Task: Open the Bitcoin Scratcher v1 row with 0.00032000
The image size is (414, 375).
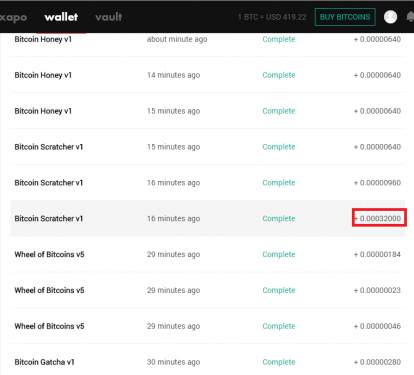Action: 208,218
